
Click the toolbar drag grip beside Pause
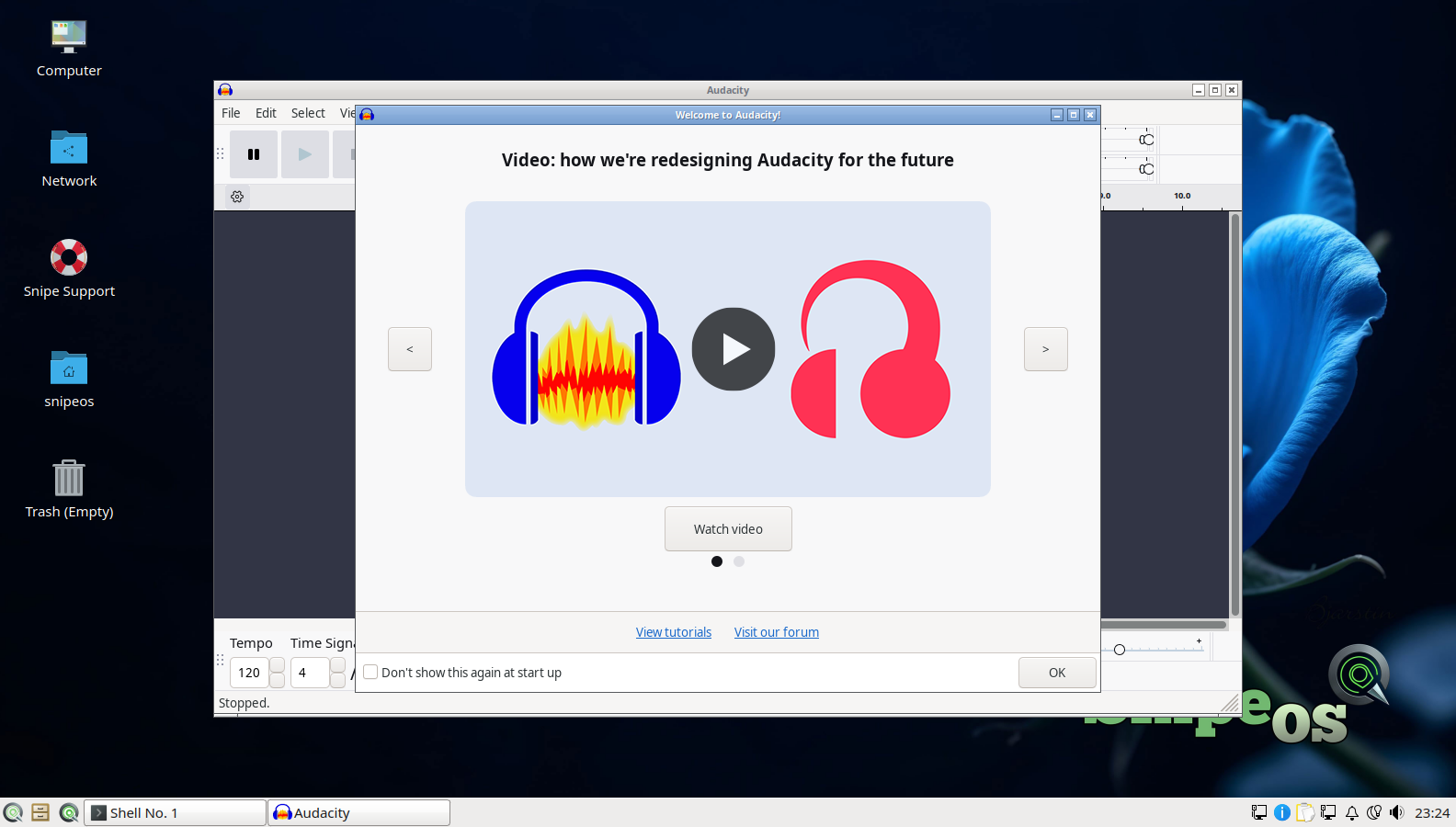pos(221,154)
